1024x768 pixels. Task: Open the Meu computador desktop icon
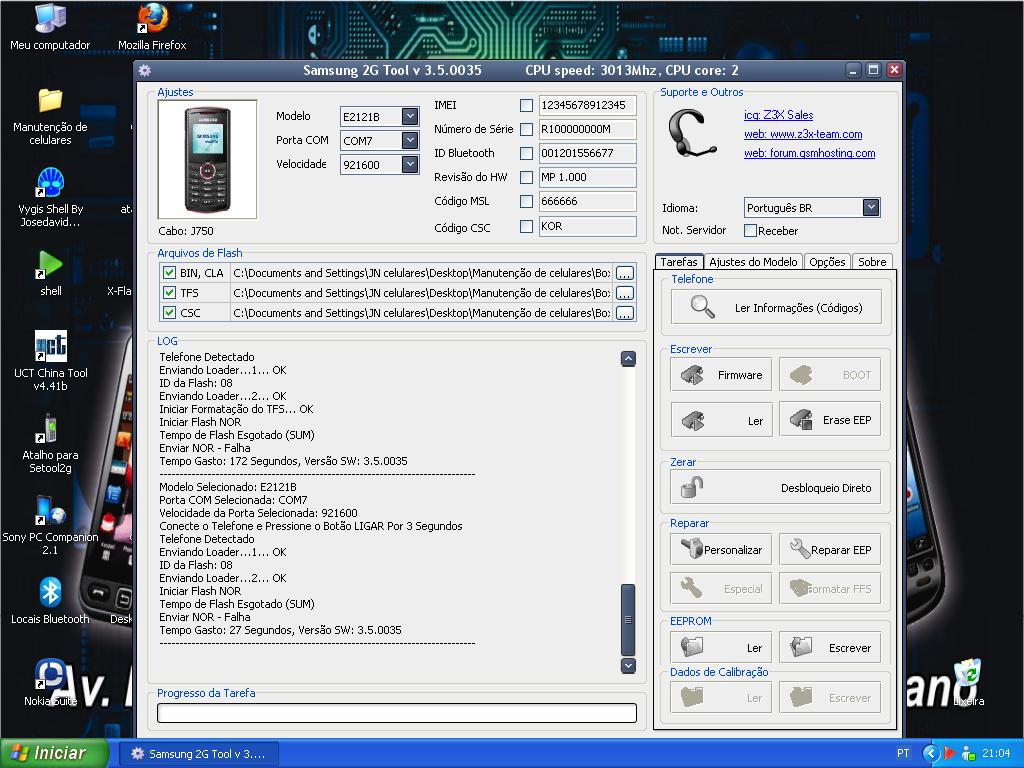[50, 26]
